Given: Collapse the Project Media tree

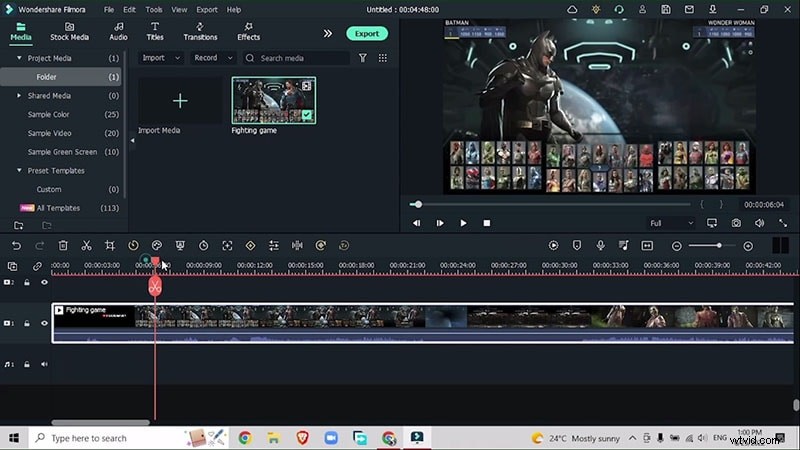Looking at the screenshot, I should pyautogui.click(x=19, y=58).
